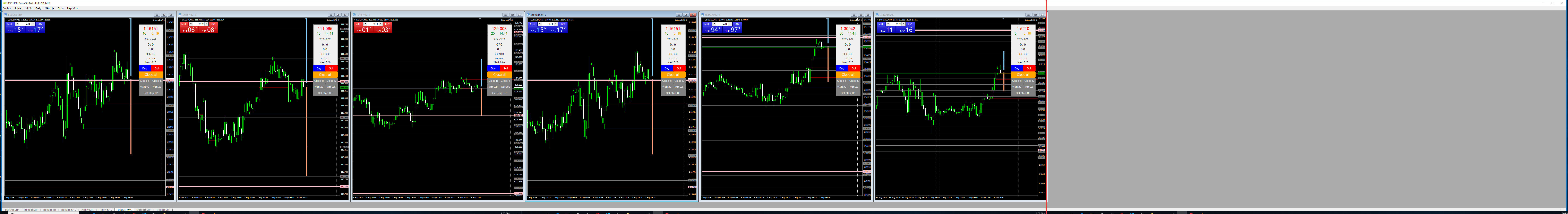Open volume dropdown on USDJPY one-click panel

pyautogui.click(x=191, y=24)
